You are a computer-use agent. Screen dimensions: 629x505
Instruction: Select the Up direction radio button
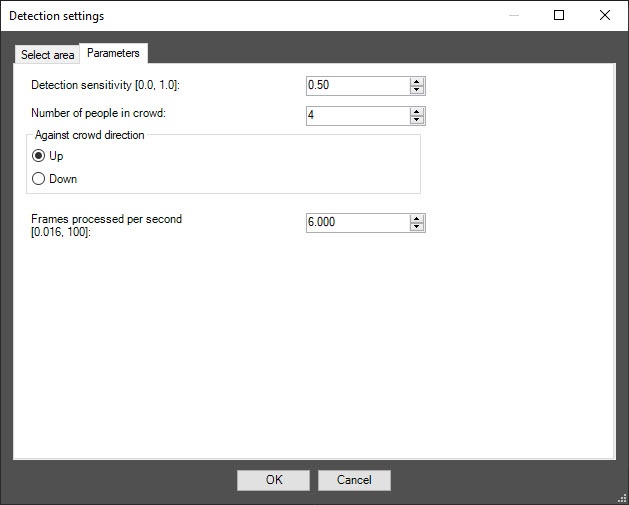38,156
